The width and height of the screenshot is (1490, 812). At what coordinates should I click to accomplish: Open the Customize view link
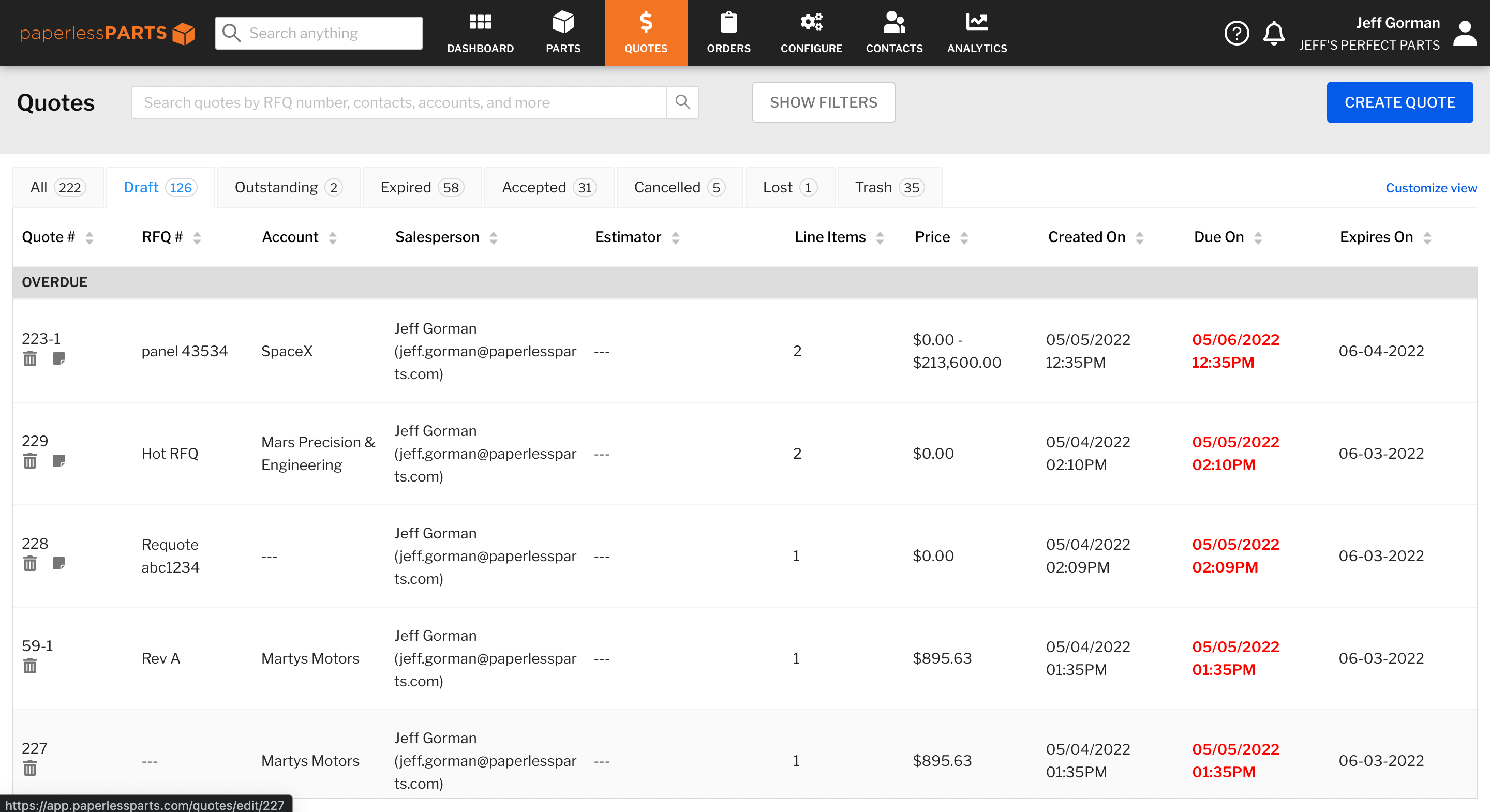pos(1431,188)
